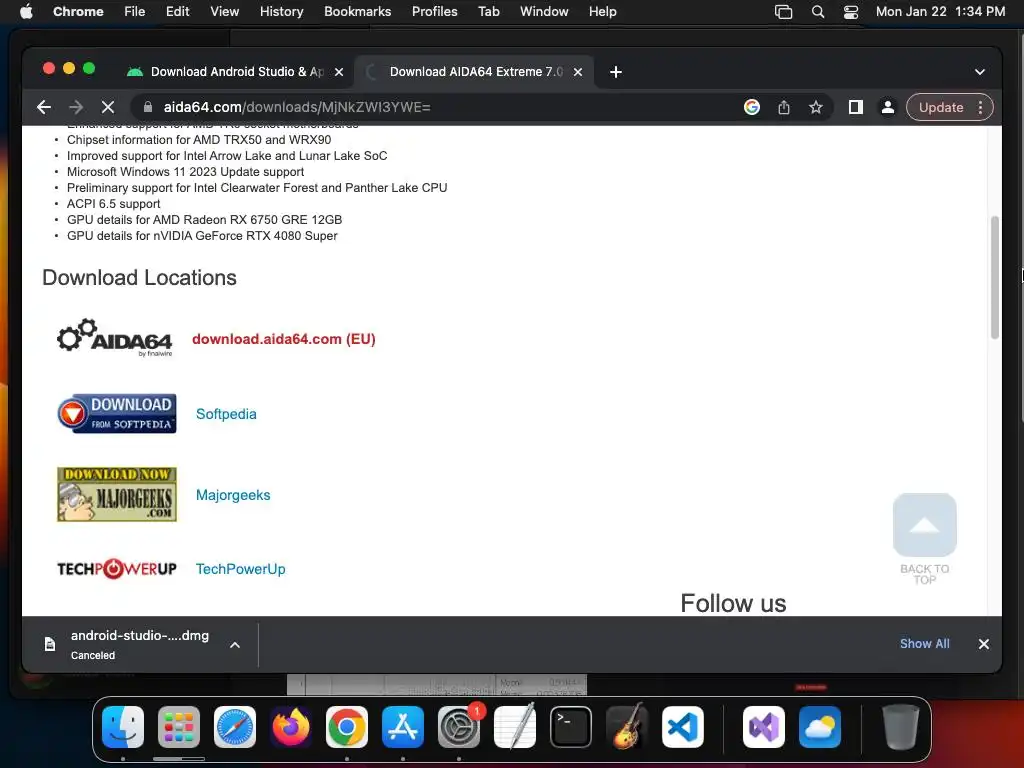This screenshot has height=768, width=1024.
Task: Close the downloads bar
Action: click(984, 644)
